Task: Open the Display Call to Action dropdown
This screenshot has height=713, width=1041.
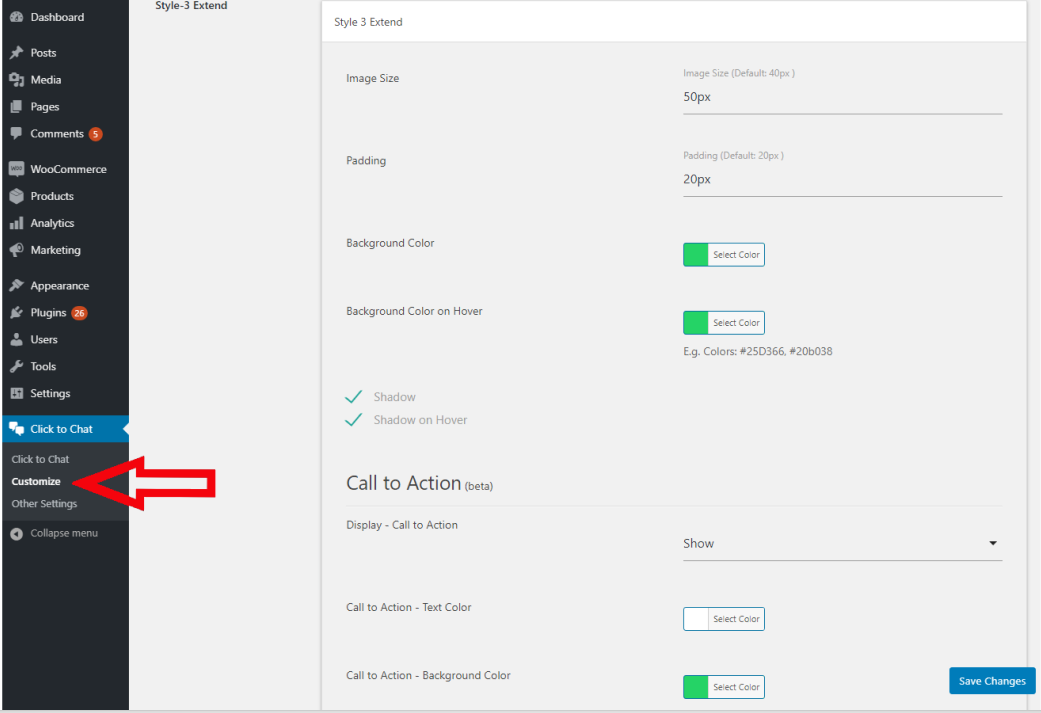Action: (842, 543)
